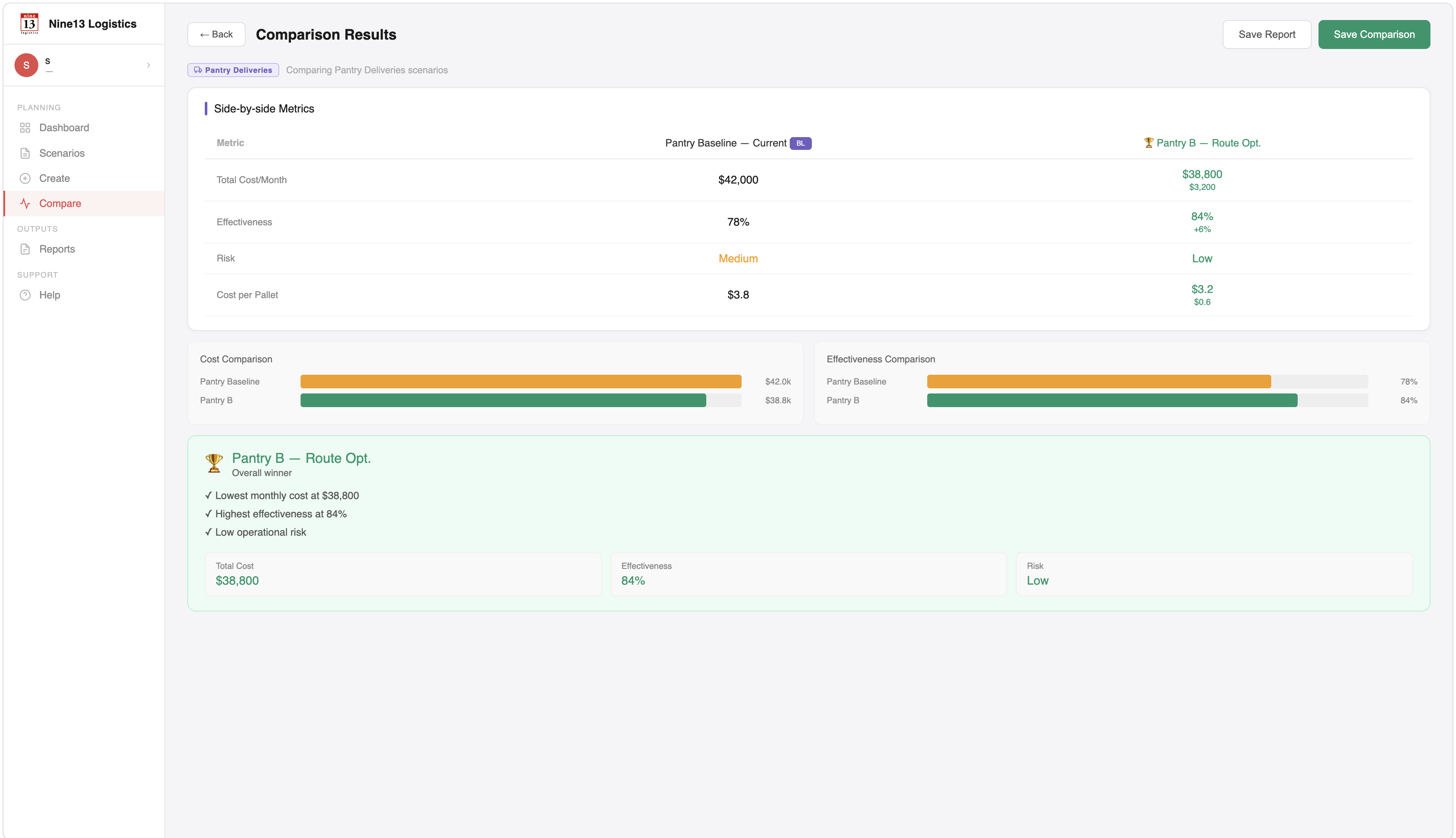Screen dimensions: 1456x838
Task: Click the Total Cost $38,800 summary card
Action: (x=403, y=574)
